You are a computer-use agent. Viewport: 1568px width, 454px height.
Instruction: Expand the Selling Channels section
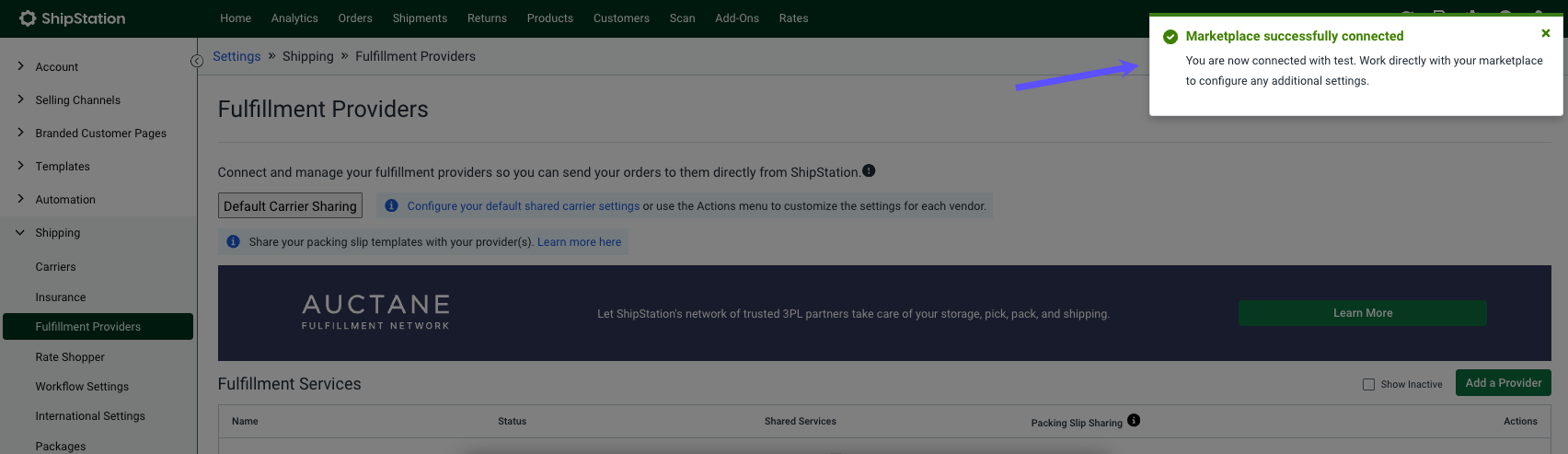(x=20, y=99)
